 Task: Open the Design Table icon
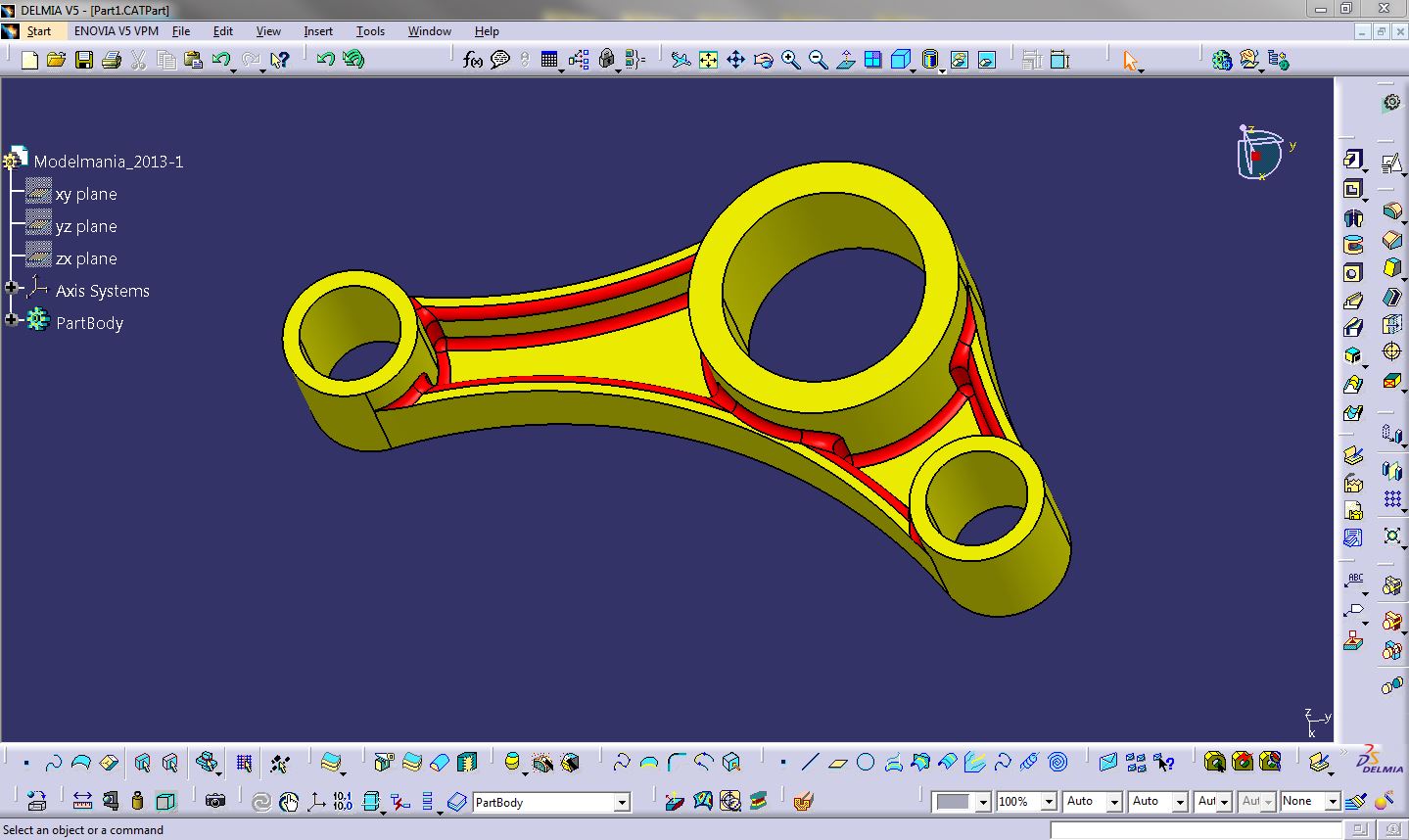point(549,60)
